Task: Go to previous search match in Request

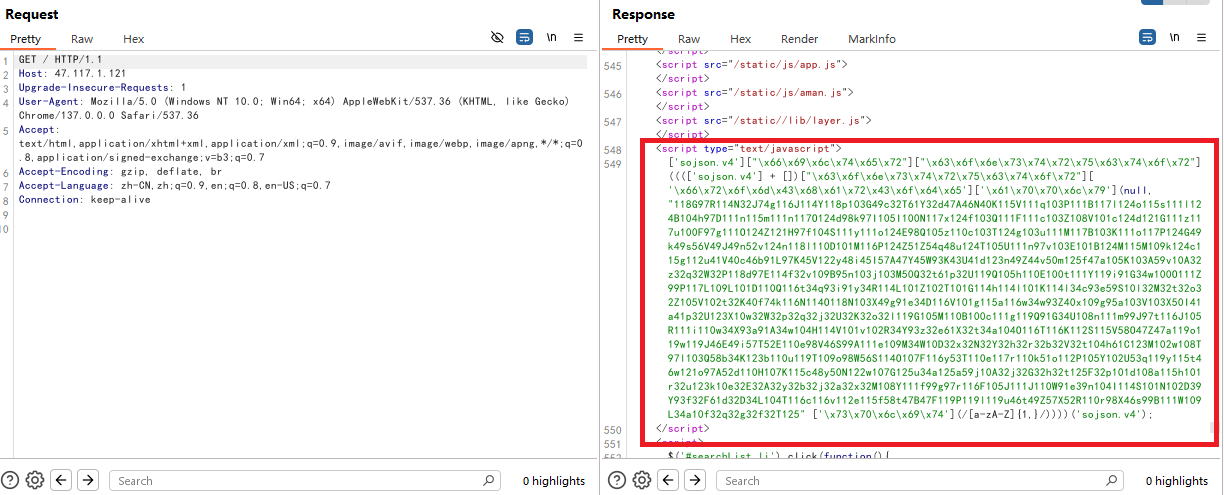Action: pyautogui.click(x=62, y=480)
